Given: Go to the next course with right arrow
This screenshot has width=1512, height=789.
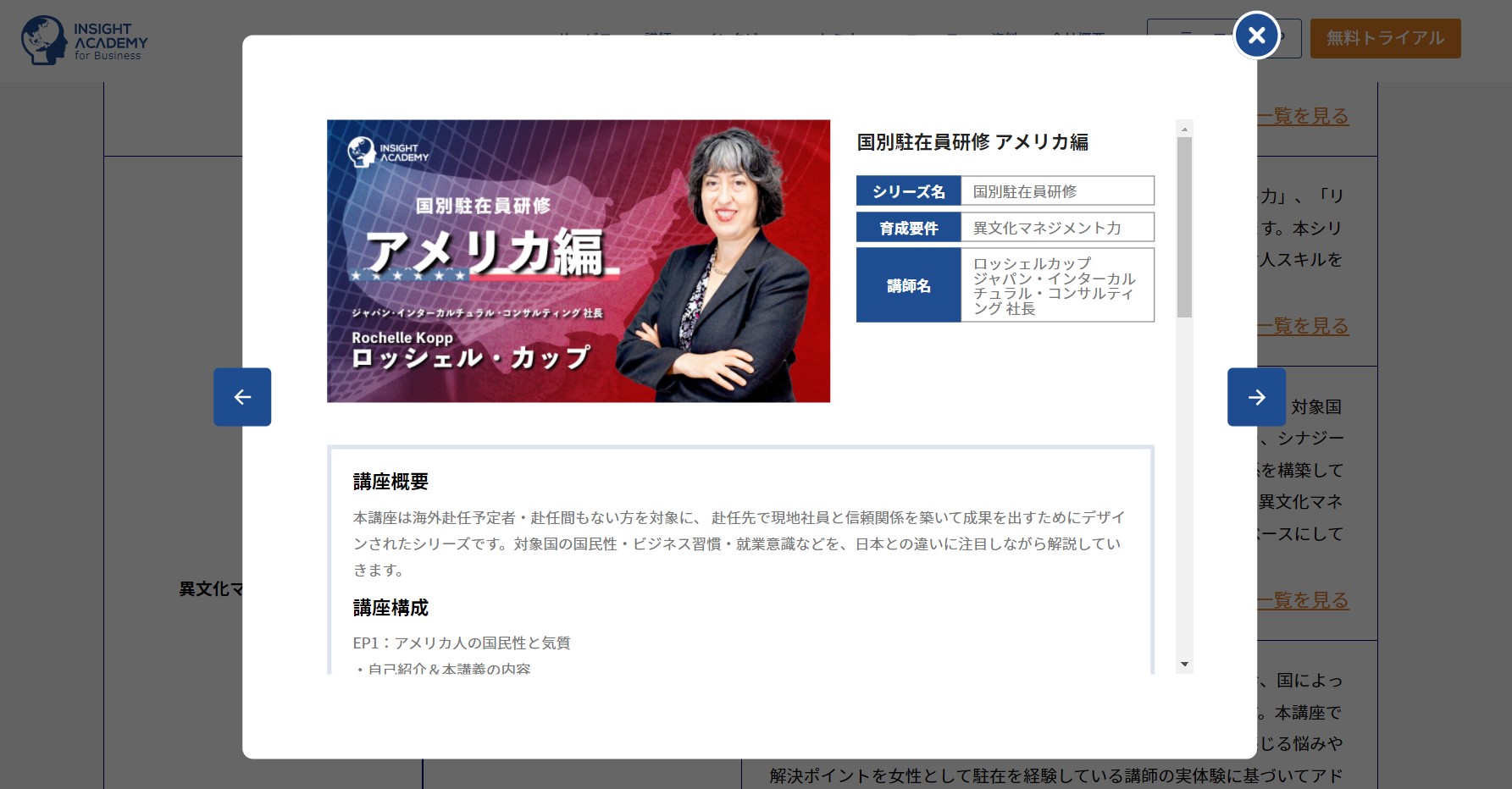Looking at the screenshot, I should [1256, 397].
